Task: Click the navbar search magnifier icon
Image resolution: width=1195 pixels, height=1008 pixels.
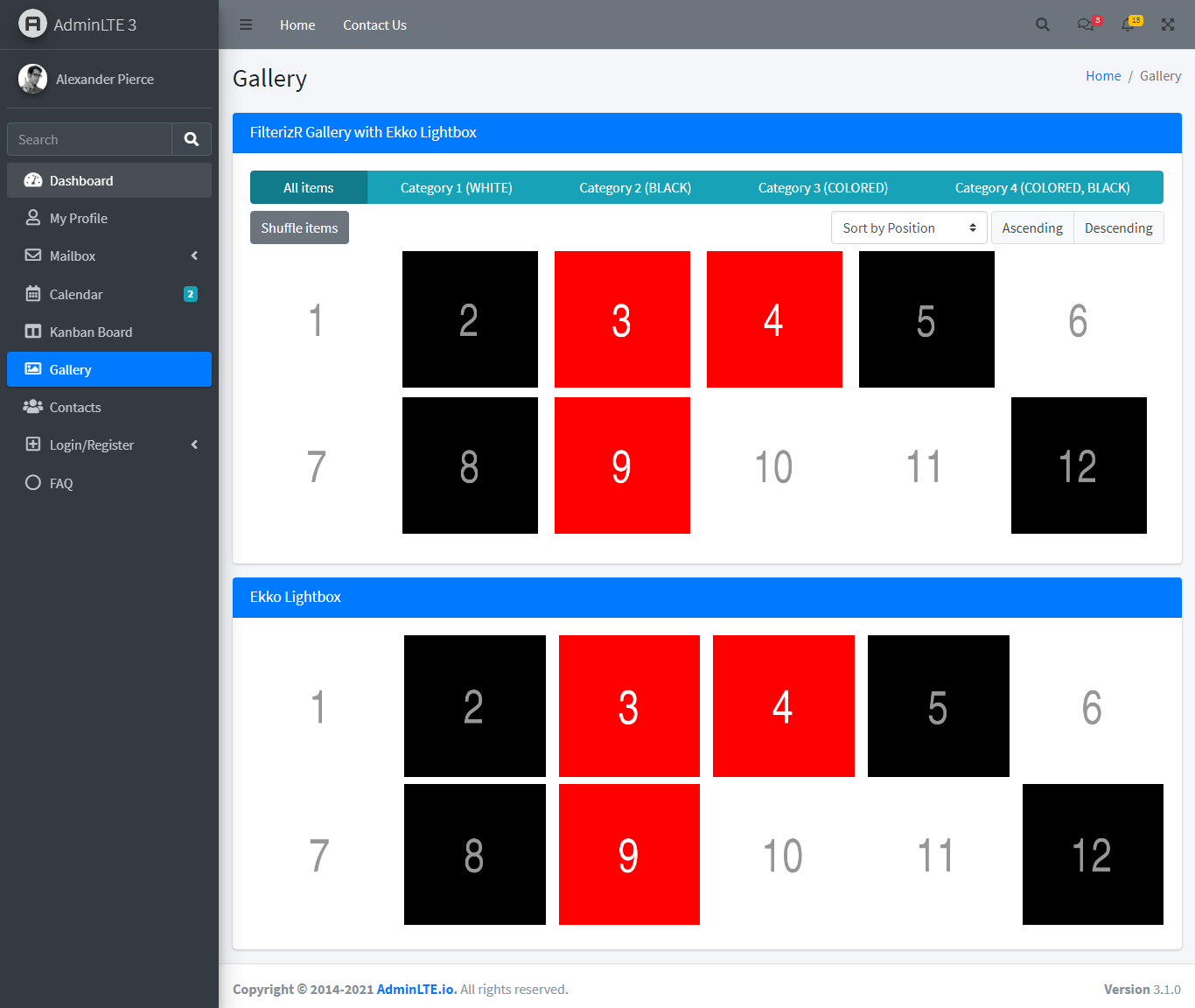Action: pyautogui.click(x=1042, y=24)
